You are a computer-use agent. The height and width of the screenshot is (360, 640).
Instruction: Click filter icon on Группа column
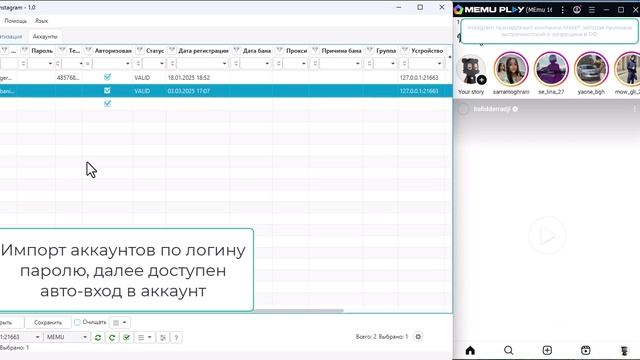(x=370, y=51)
